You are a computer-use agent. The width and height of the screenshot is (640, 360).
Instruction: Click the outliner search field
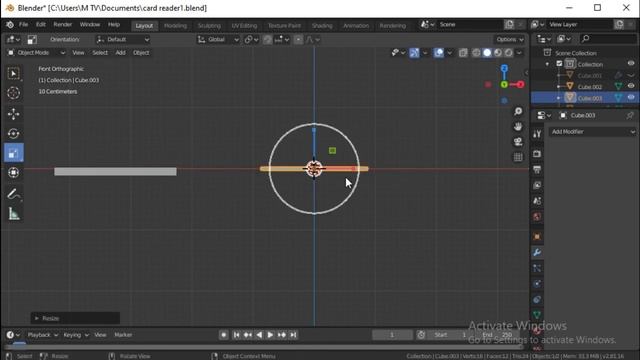(x=608, y=39)
